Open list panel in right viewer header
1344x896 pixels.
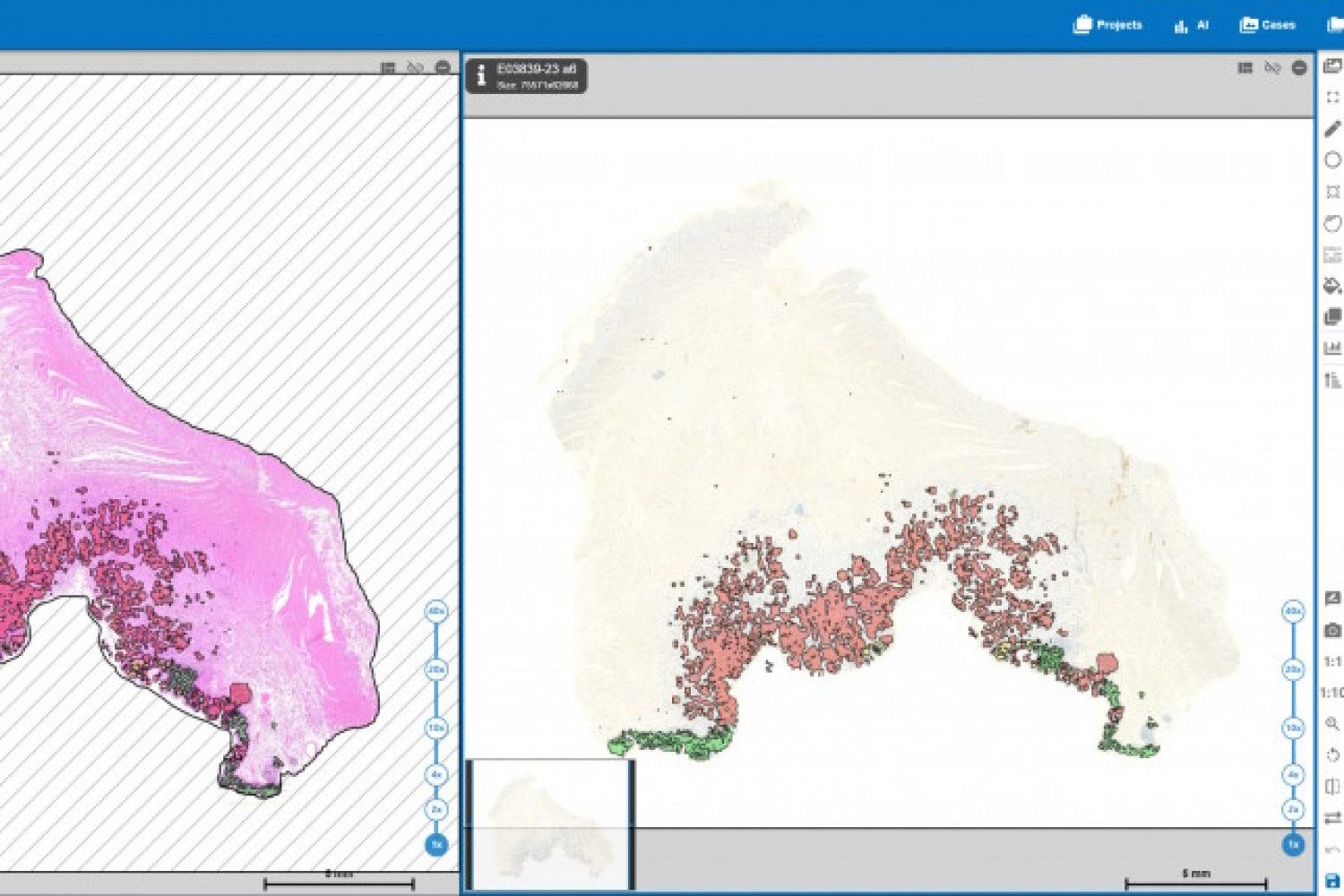[x=1245, y=68]
